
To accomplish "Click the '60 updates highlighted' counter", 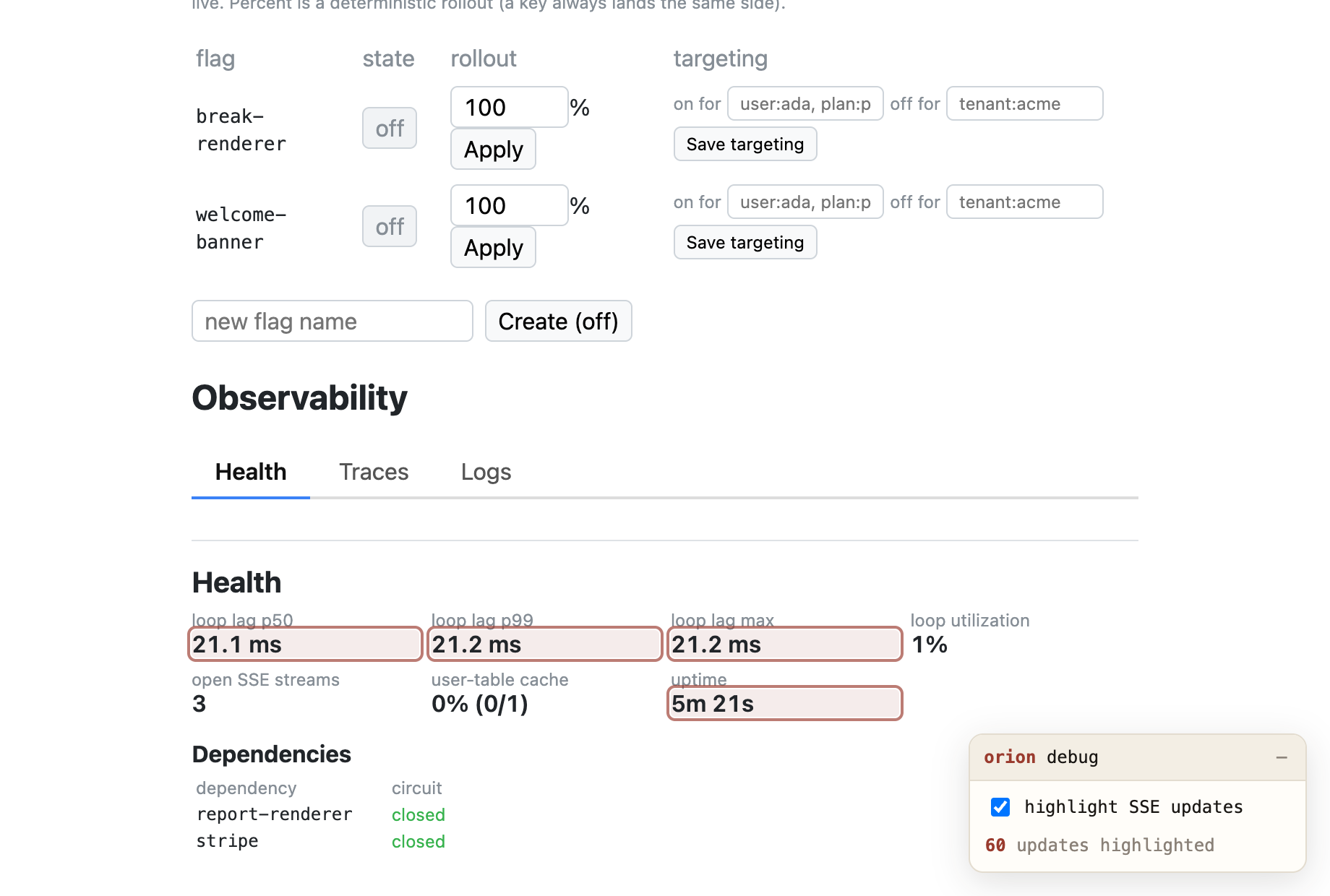I will tap(1099, 845).
